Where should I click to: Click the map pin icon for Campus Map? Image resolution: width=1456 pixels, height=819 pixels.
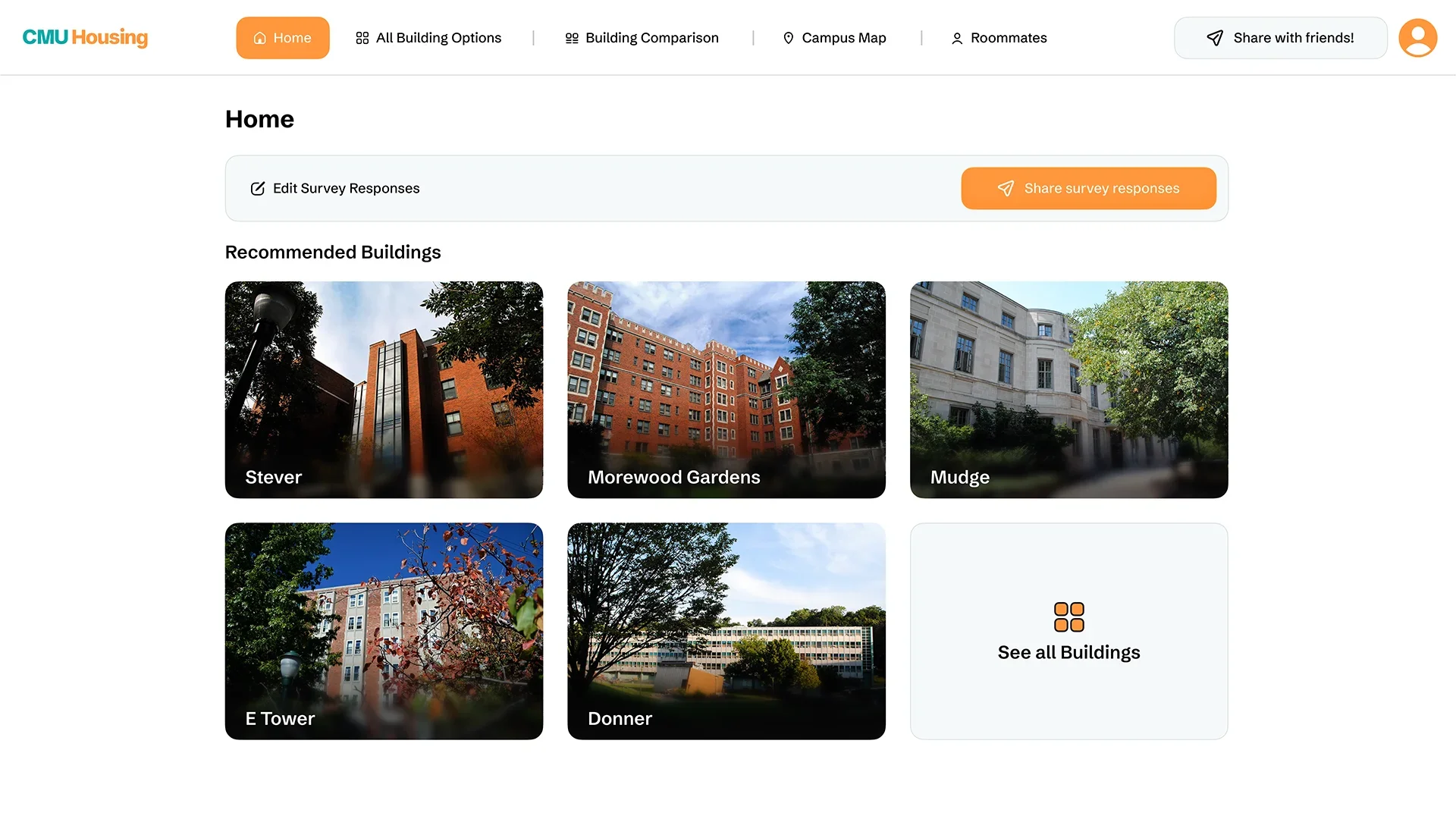(789, 38)
